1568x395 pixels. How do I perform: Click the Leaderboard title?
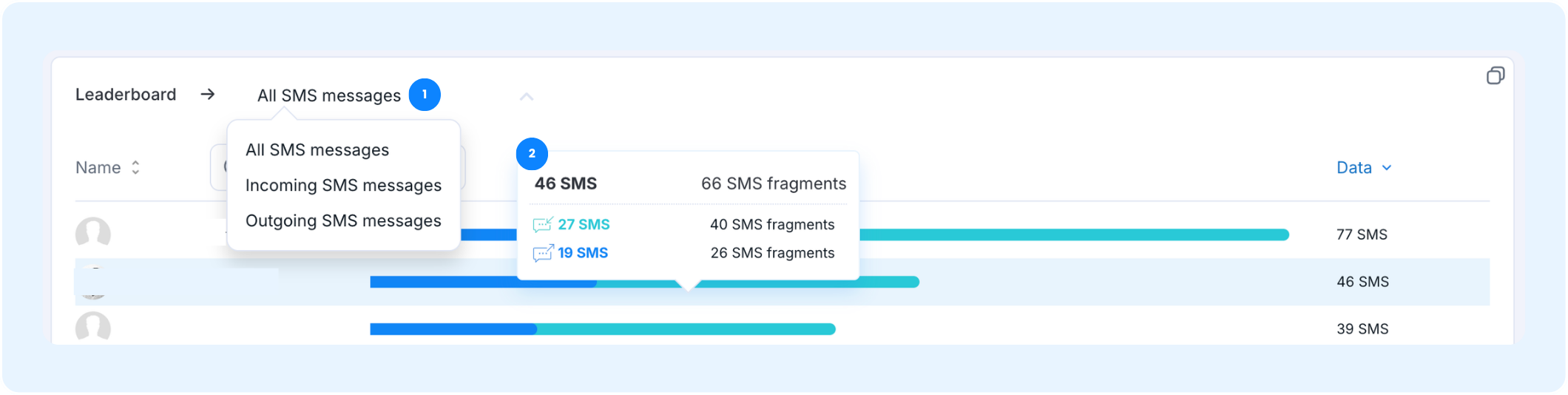[126, 95]
